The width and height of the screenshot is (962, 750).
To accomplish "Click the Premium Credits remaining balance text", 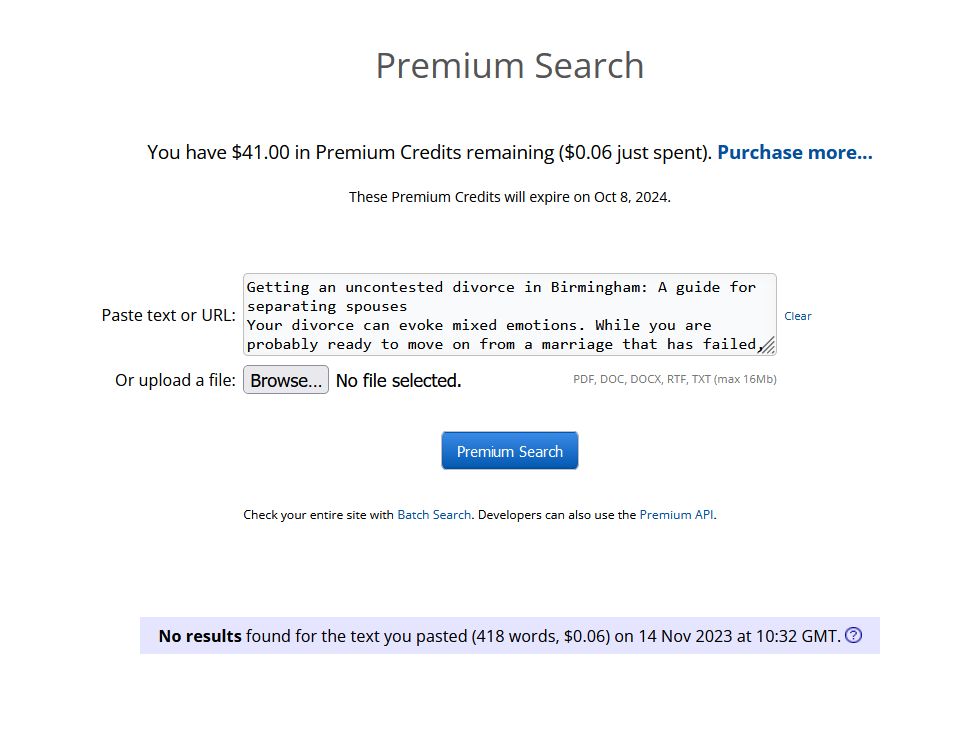I will pyautogui.click(x=430, y=153).
